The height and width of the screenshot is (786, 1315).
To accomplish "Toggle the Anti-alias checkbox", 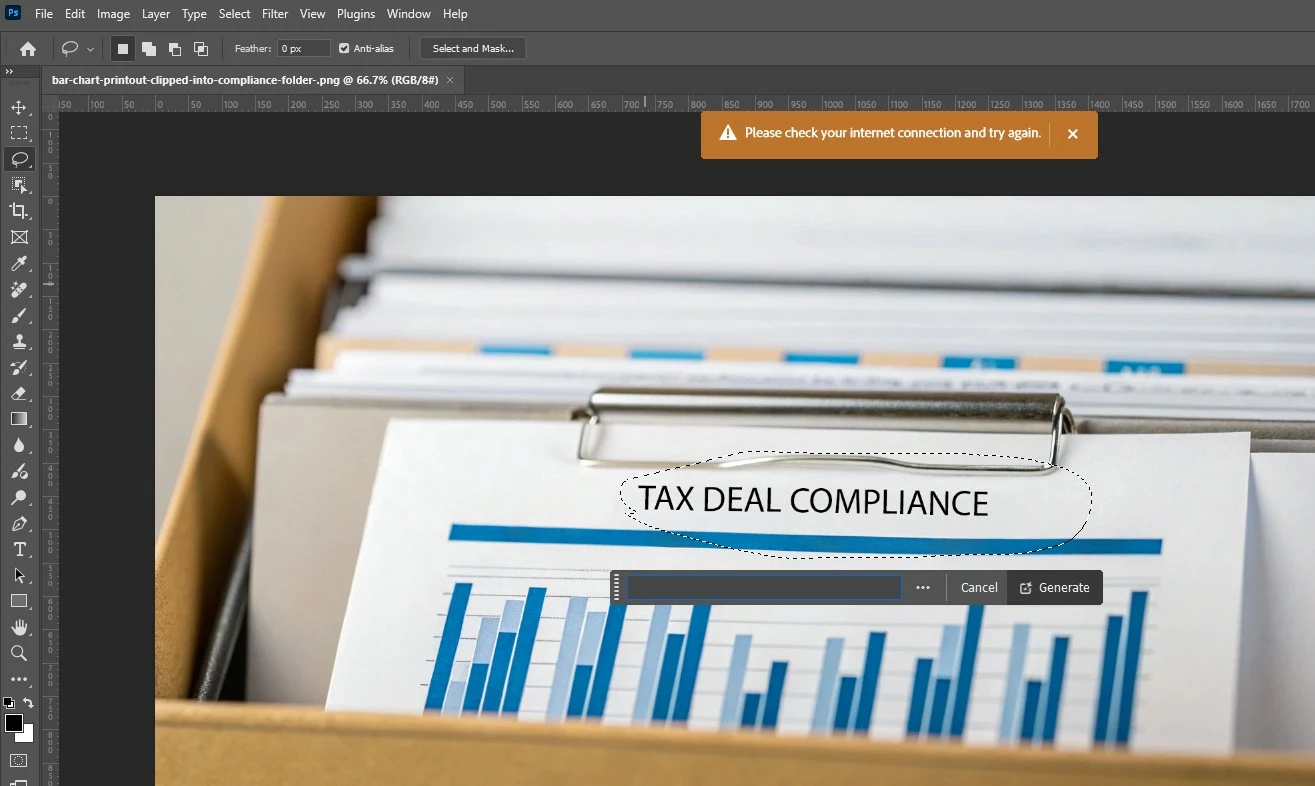I will (x=344, y=48).
